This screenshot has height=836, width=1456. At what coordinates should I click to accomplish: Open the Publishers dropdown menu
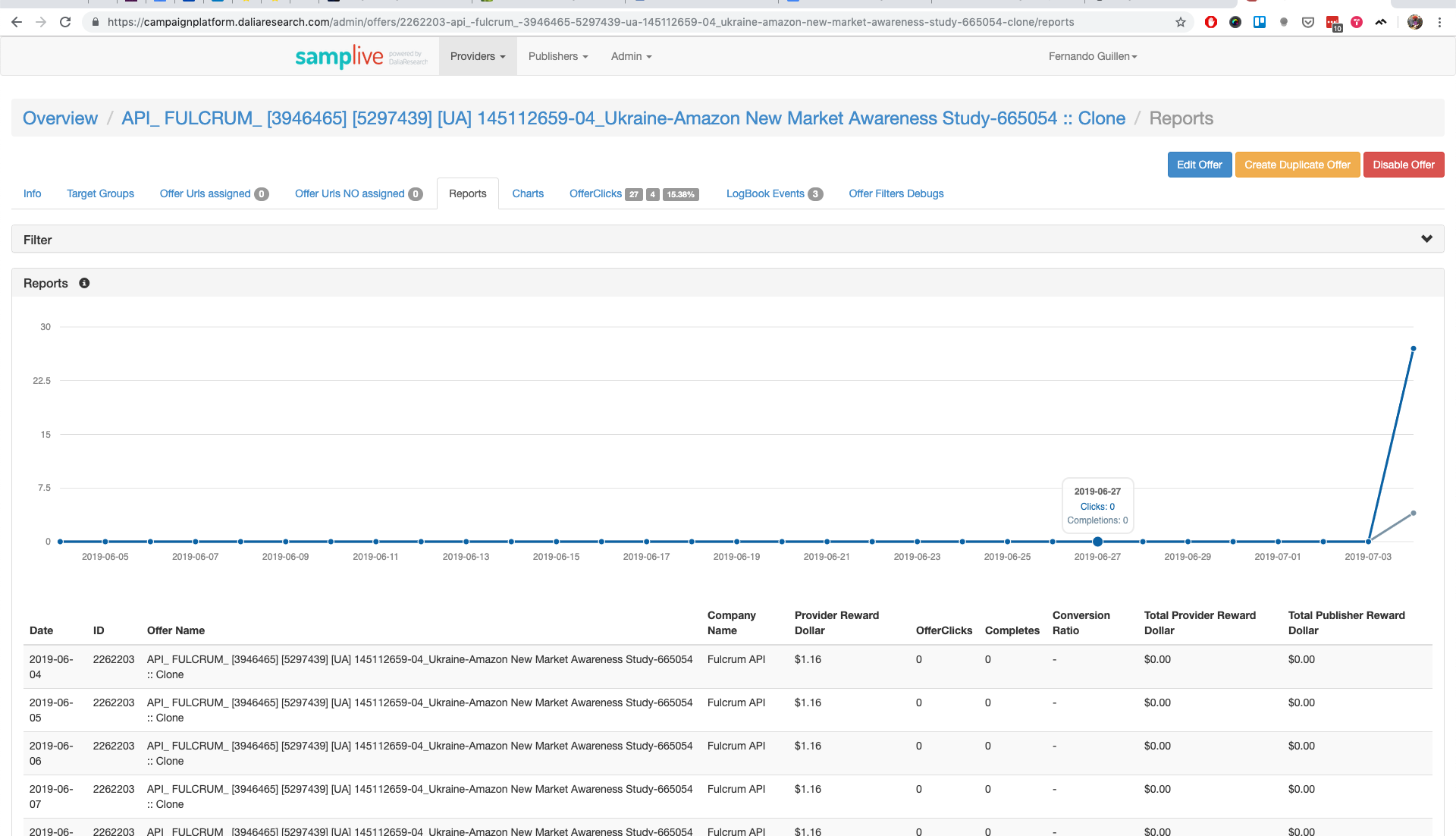(558, 56)
